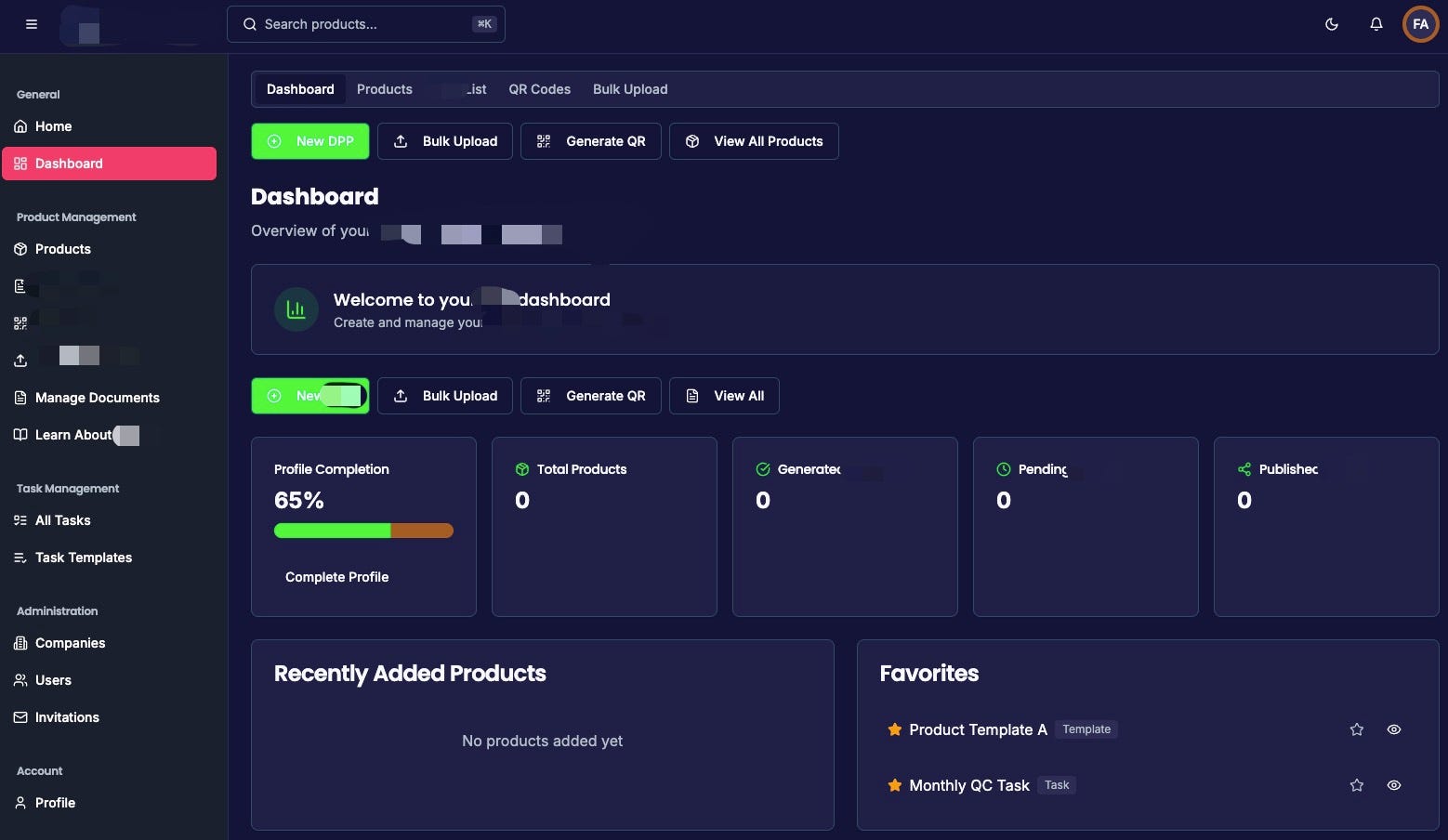View Product Template A via its eye icon
Image resolution: width=1448 pixels, height=840 pixels.
(x=1394, y=729)
